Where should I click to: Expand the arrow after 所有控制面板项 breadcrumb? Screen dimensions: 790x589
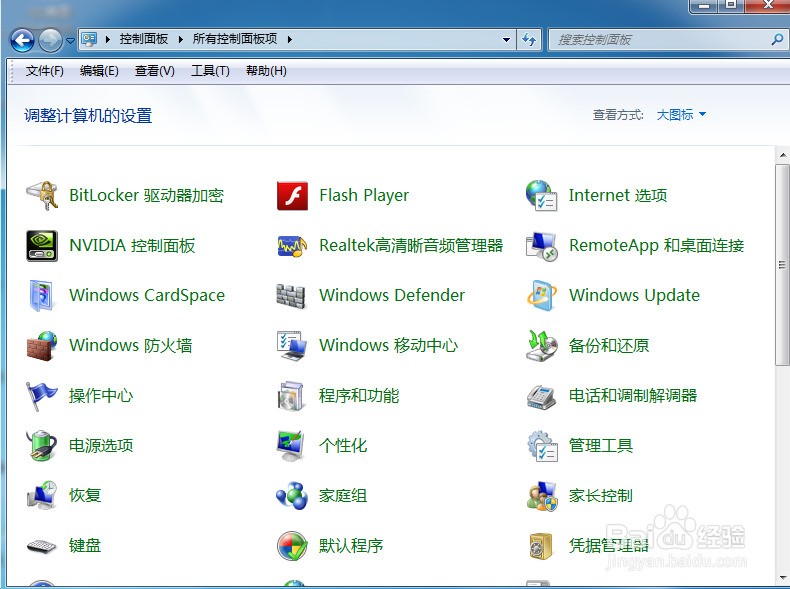pos(290,39)
